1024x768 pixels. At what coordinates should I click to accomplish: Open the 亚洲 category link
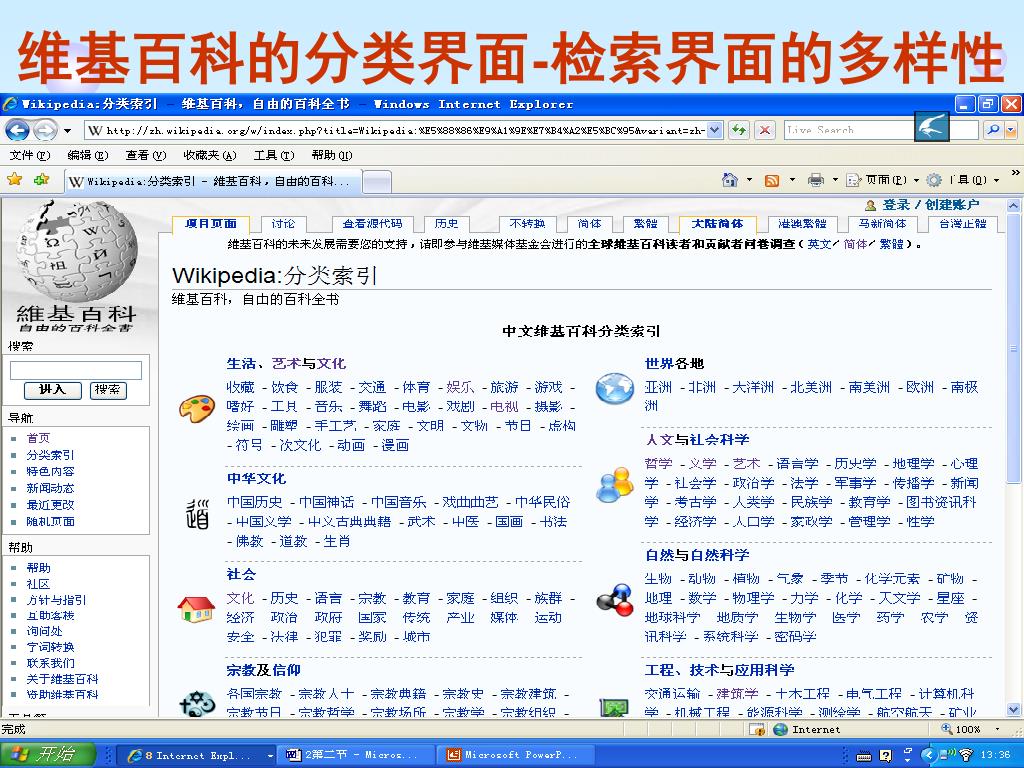tap(658, 387)
